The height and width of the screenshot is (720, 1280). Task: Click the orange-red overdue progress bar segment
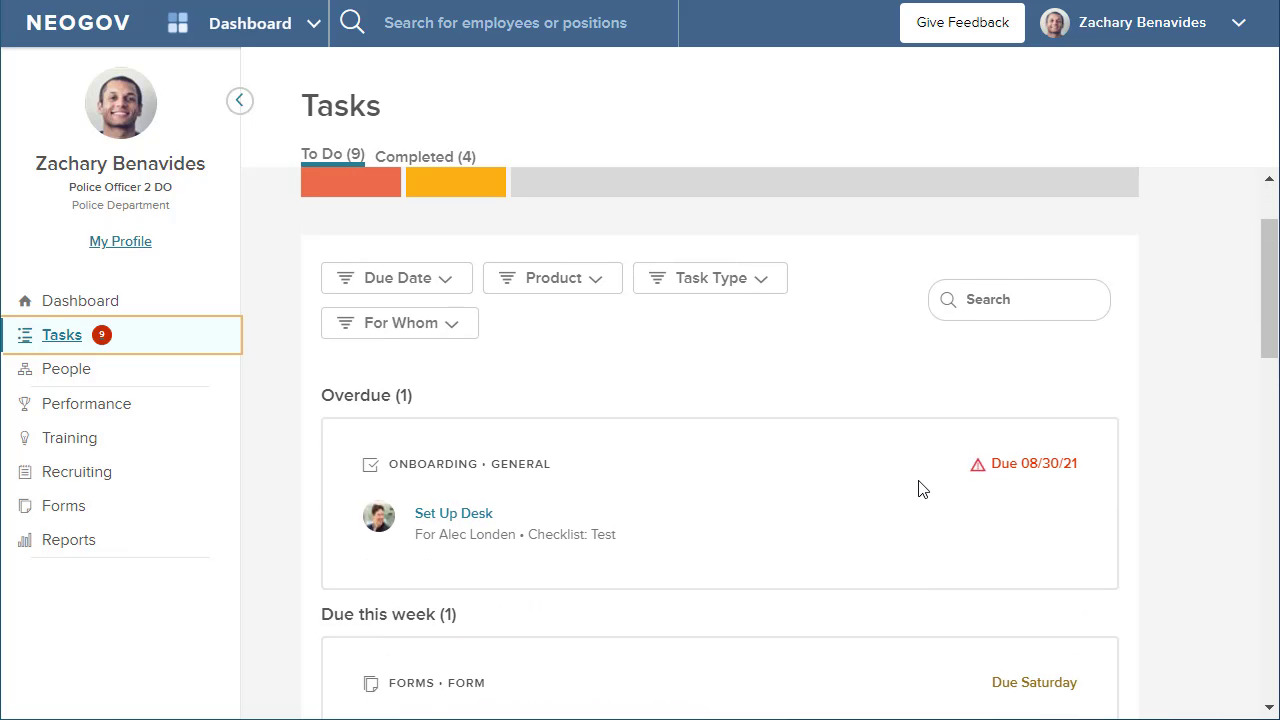351,183
